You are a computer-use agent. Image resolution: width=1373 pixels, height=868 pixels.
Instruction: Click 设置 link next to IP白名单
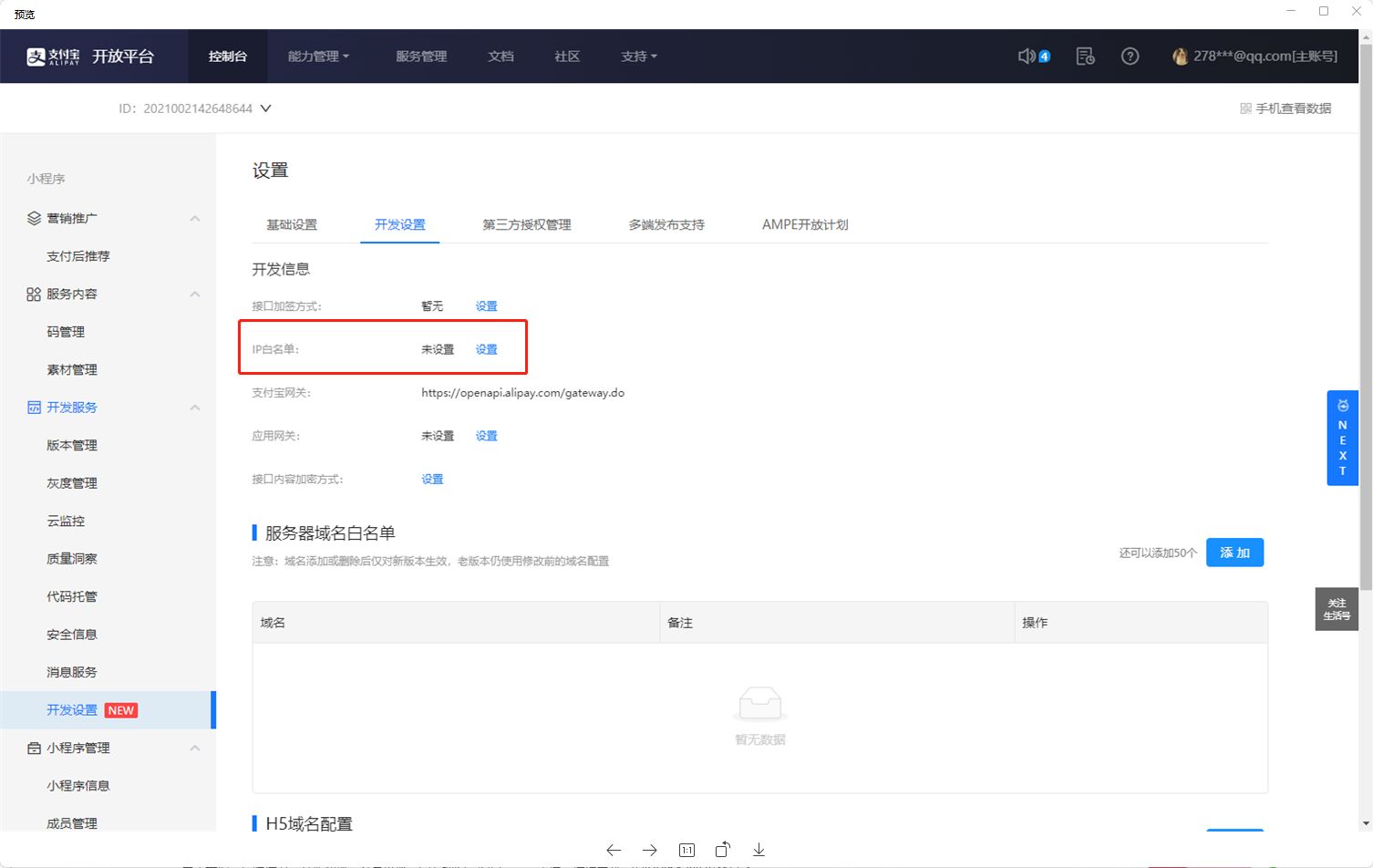click(x=487, y=349)
